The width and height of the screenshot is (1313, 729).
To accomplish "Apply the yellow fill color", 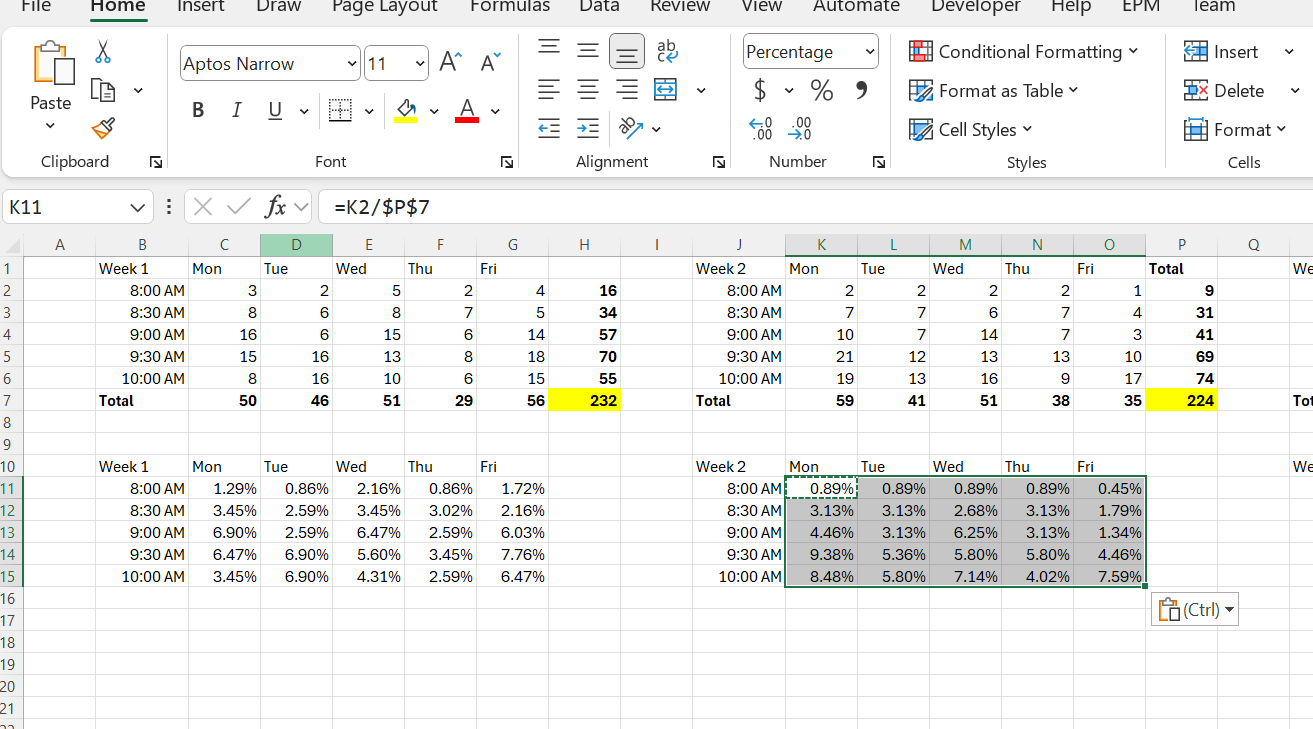I will point(406,110).
